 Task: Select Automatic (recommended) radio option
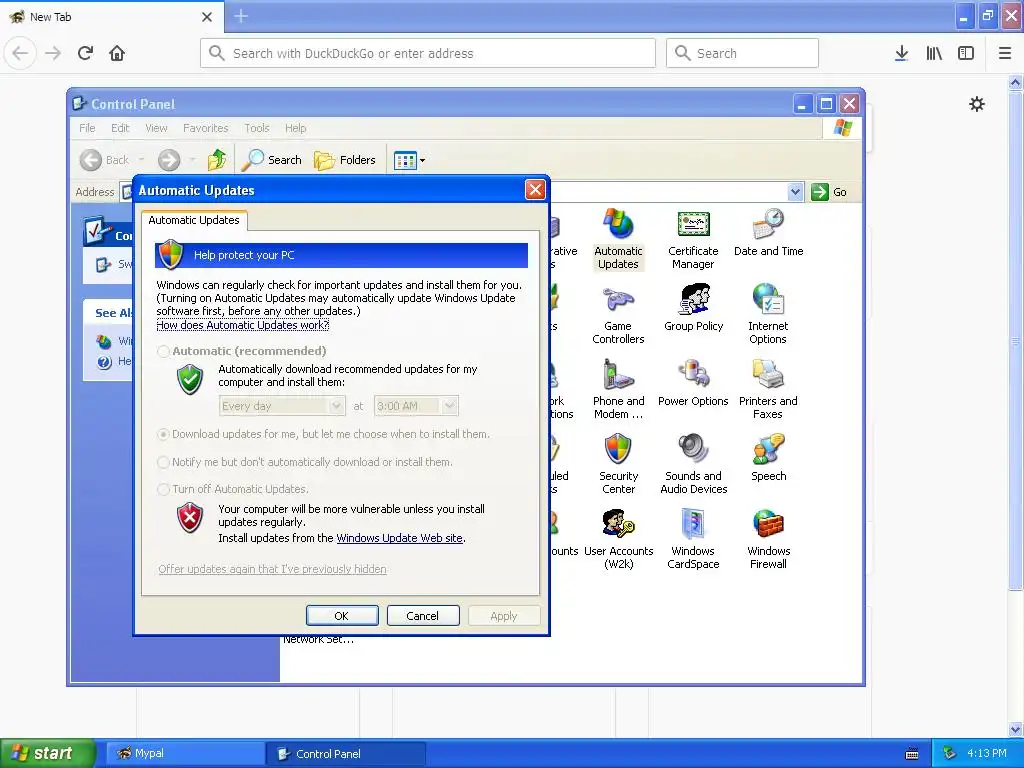click(163, 351)
